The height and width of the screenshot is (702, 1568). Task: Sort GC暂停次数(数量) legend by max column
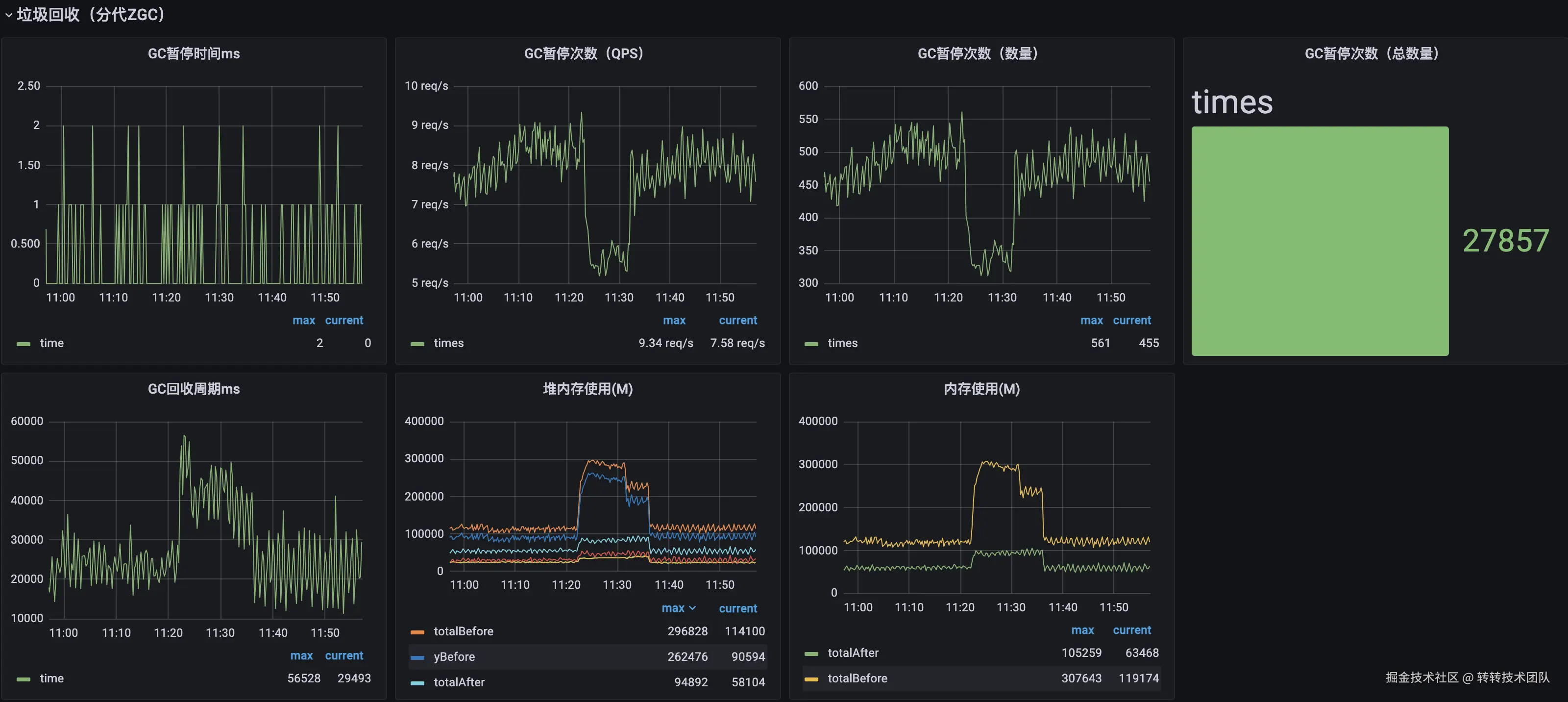[1091, 320]
